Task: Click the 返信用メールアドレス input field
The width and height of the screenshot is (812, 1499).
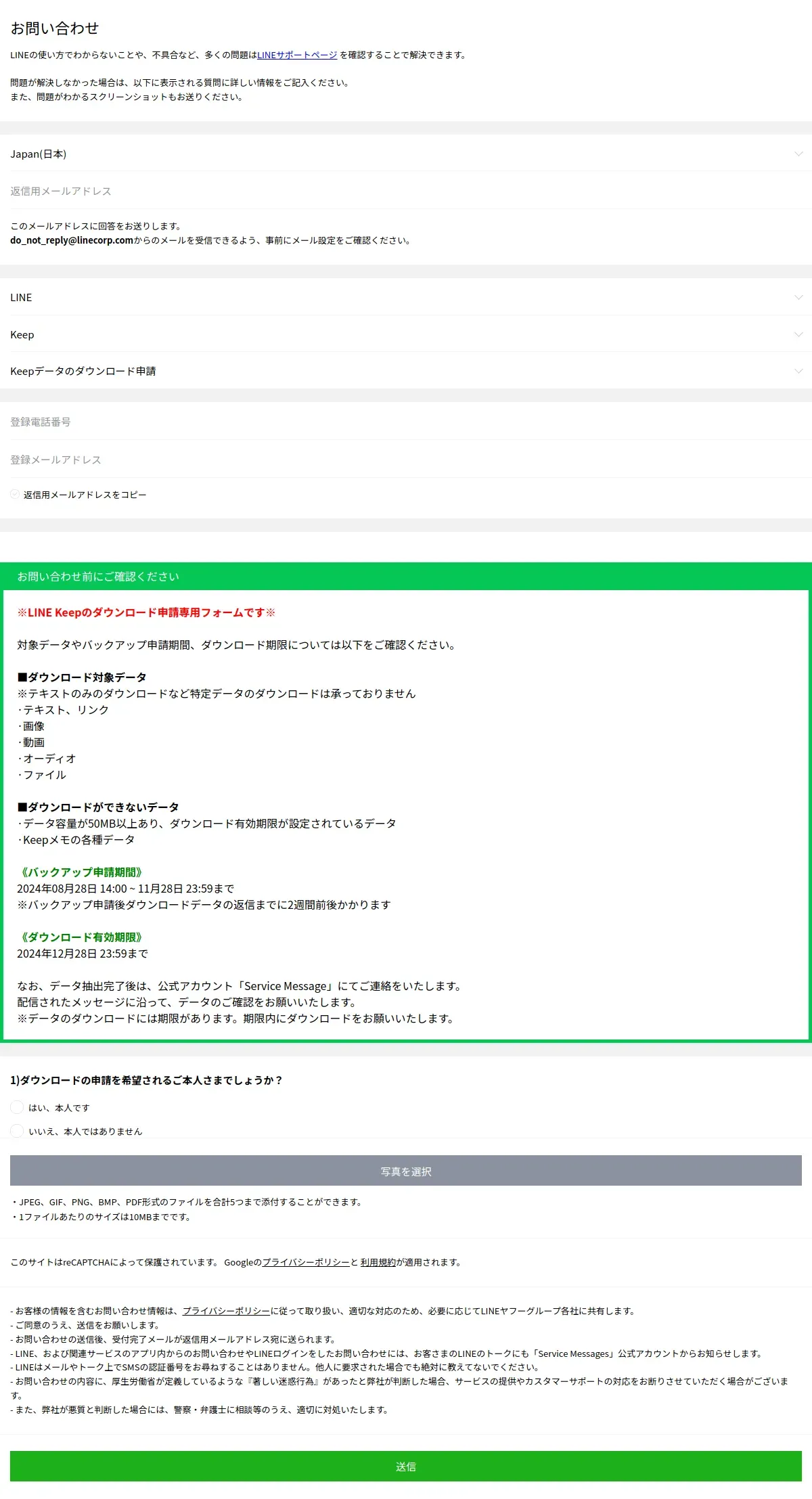Action: 406,191
